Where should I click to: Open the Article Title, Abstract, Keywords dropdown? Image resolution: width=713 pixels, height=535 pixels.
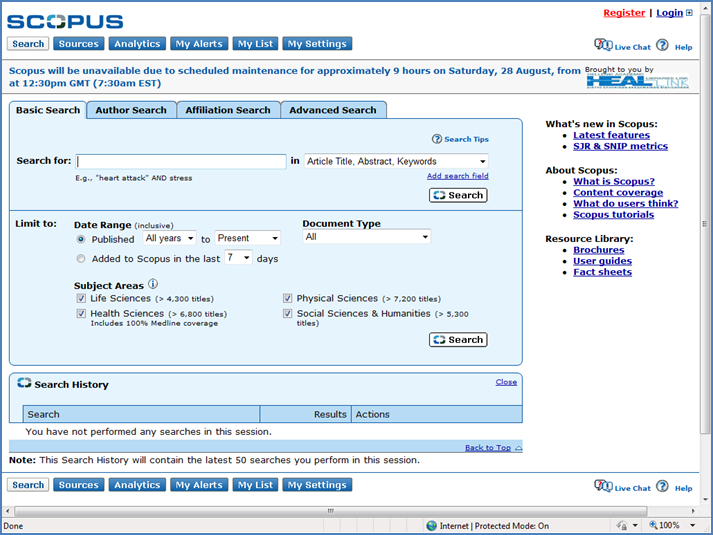pyautogui.click(x=396, y=161)
